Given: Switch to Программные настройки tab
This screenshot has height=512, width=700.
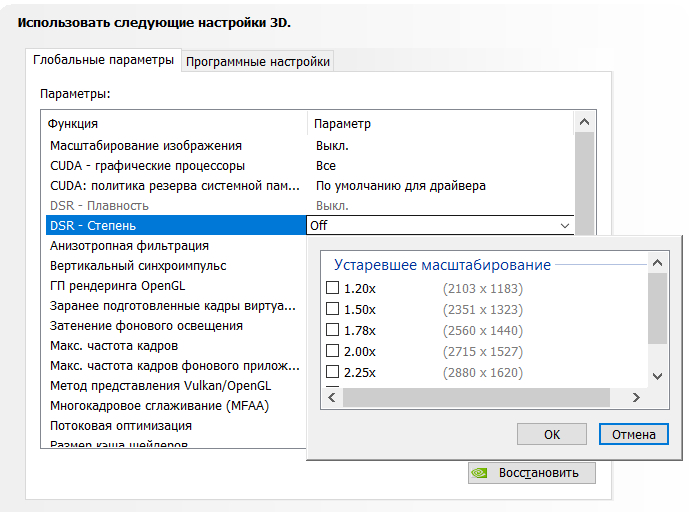Looking at the screenshot, I should point(258,62).
